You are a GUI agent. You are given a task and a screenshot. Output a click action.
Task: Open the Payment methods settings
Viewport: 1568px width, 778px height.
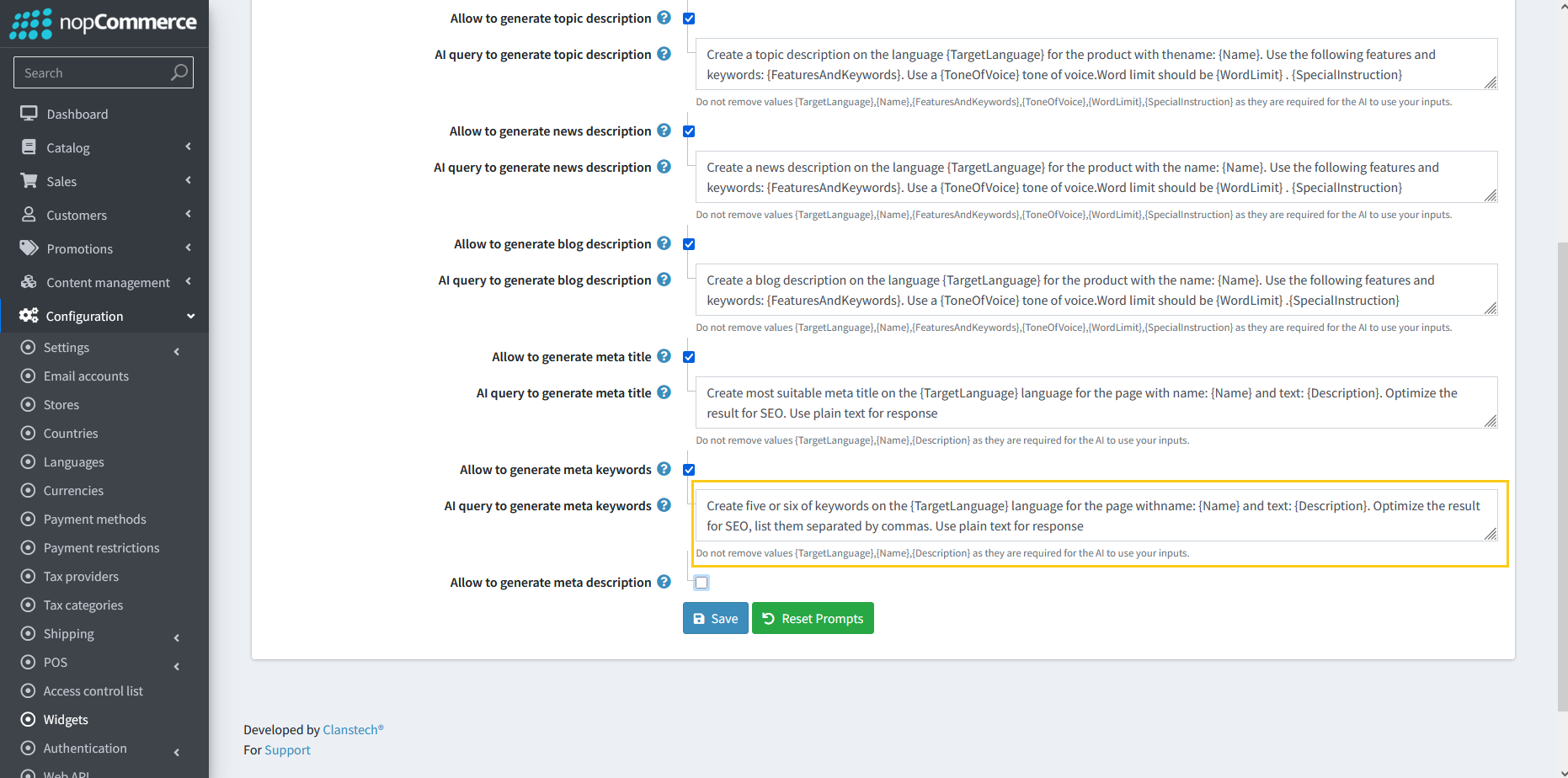[x=94, y=519]
